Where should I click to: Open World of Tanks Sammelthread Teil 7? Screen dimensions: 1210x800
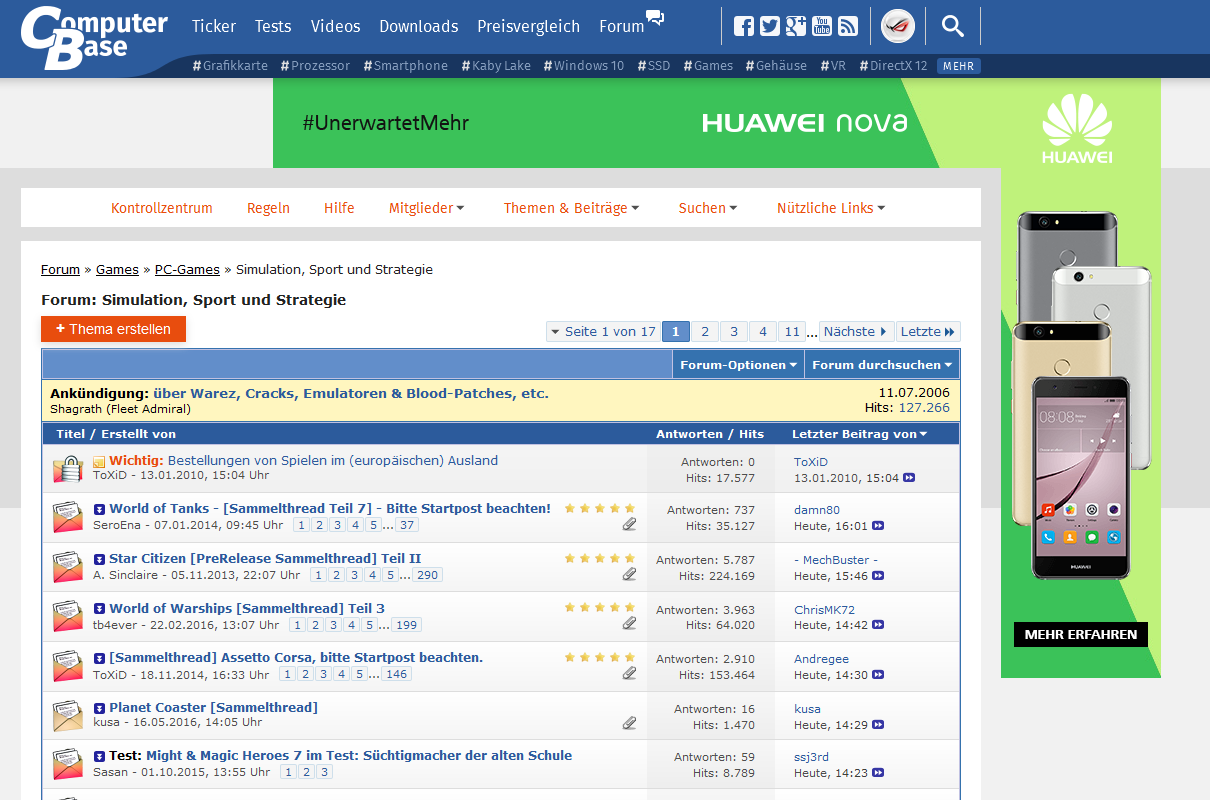point(330,508)
